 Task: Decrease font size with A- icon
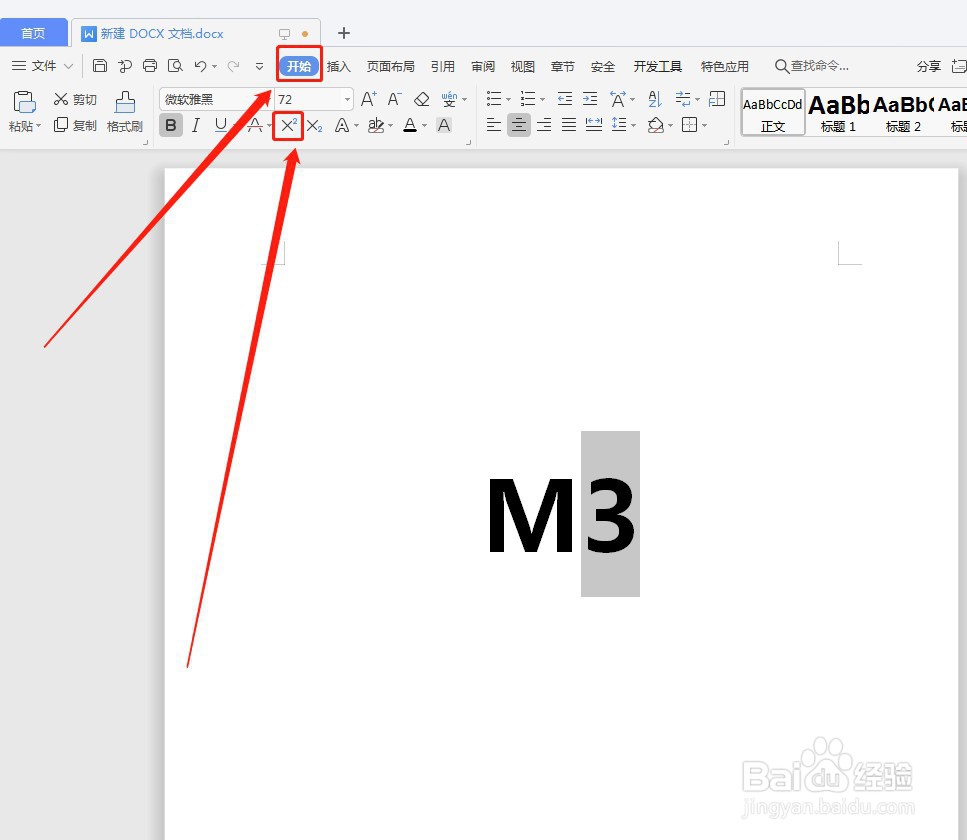[395, 99]
